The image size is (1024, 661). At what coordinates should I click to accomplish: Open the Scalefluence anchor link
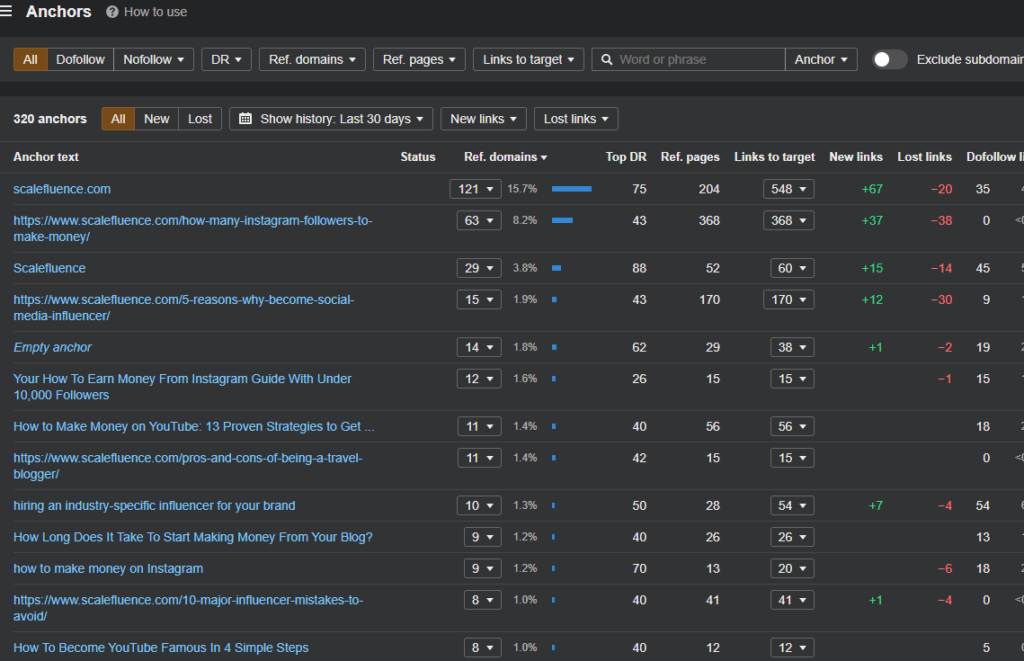[x=50, y=268]
